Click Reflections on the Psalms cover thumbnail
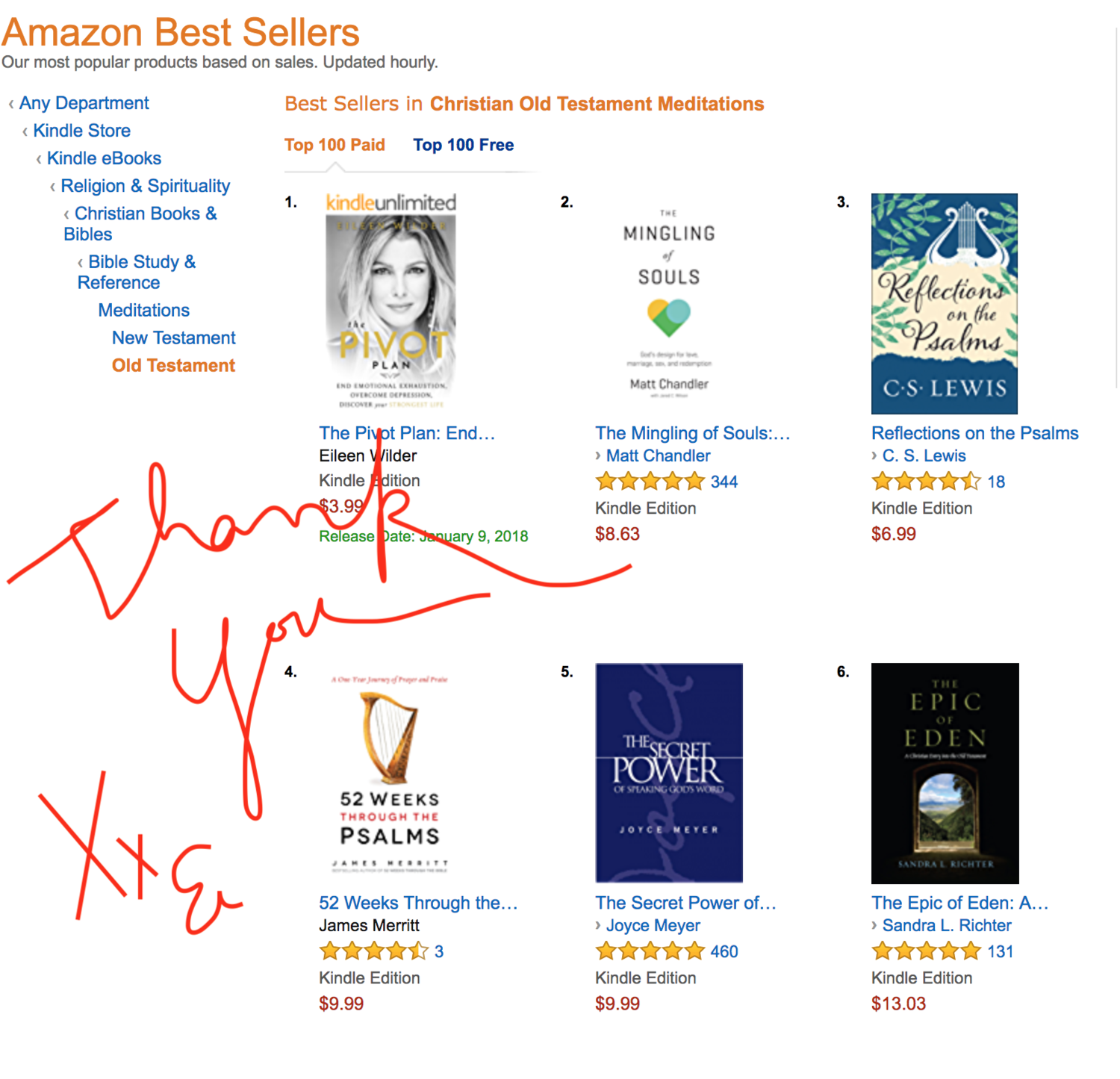This screenshot has width=1120, height=1079. point(944,304)
